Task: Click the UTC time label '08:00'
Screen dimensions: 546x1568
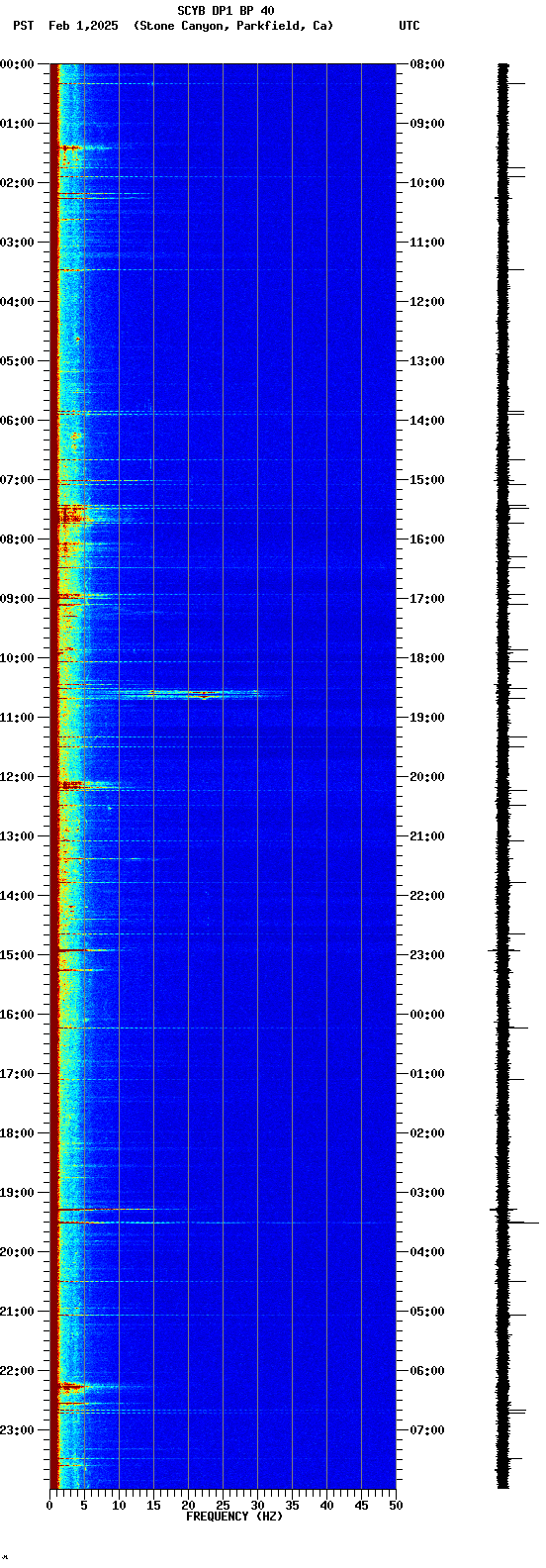Action: [x=427, y=64]
